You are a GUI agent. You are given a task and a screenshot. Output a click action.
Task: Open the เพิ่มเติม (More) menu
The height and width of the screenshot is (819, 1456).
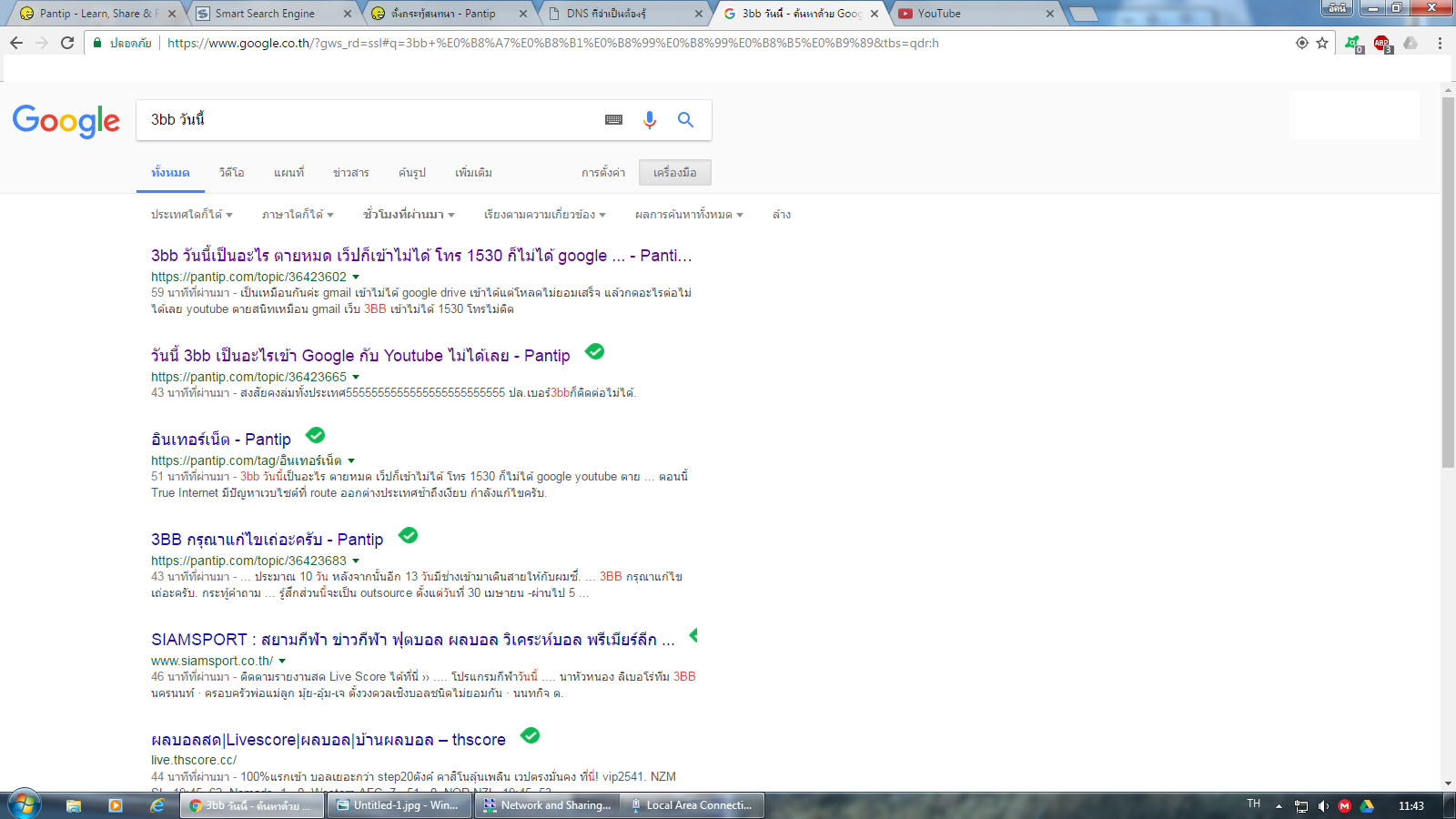point(473,173)
